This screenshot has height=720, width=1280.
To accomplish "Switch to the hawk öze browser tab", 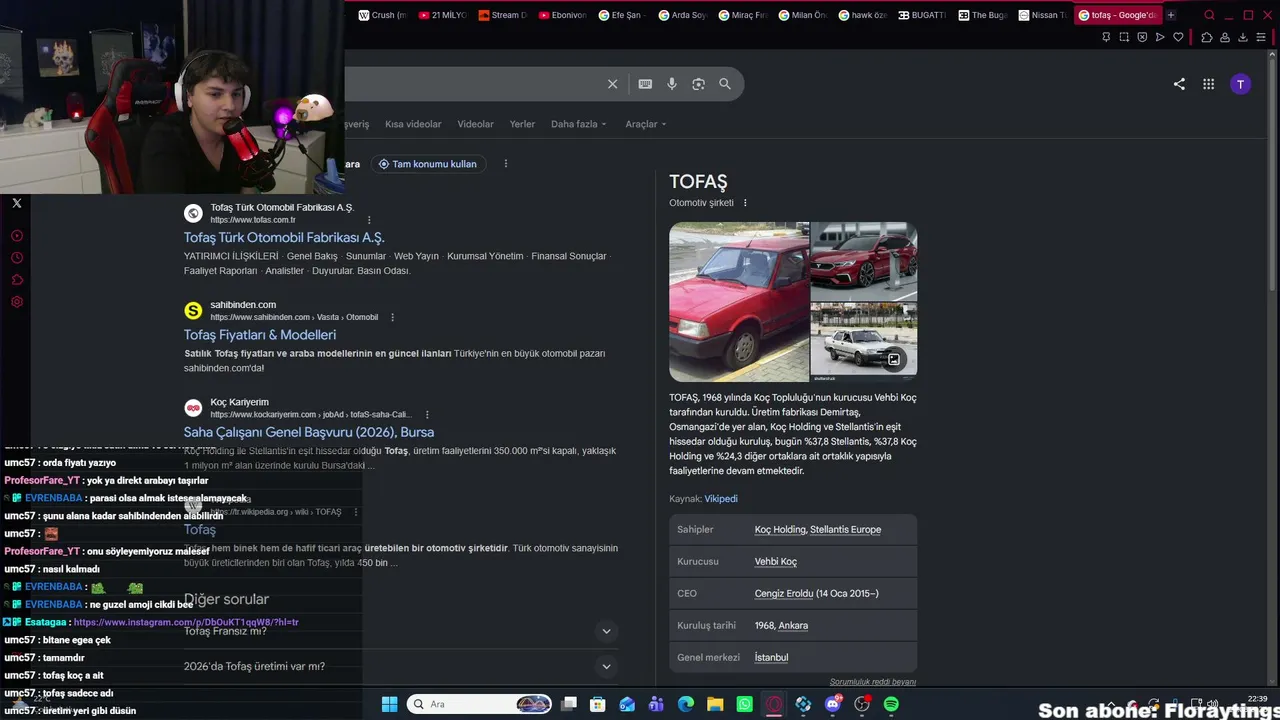I will point(861,15).
